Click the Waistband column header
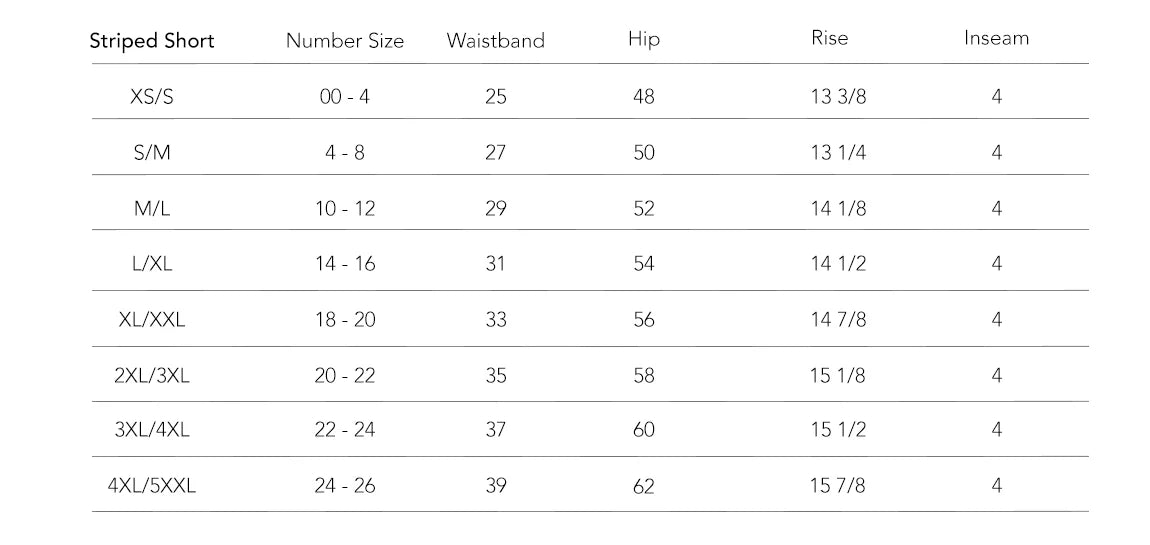This screenshot has width=1150, height=545. (496, 42)
